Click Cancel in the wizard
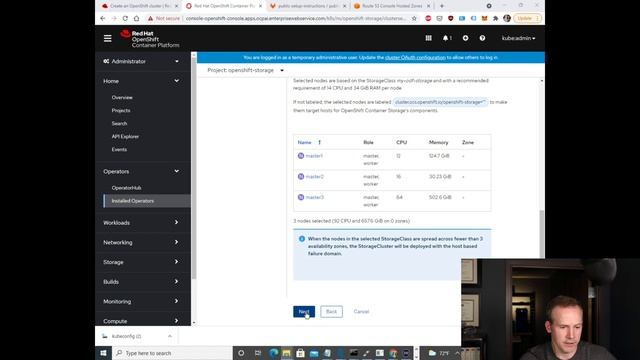640x360 pixels. click(361, 311)
